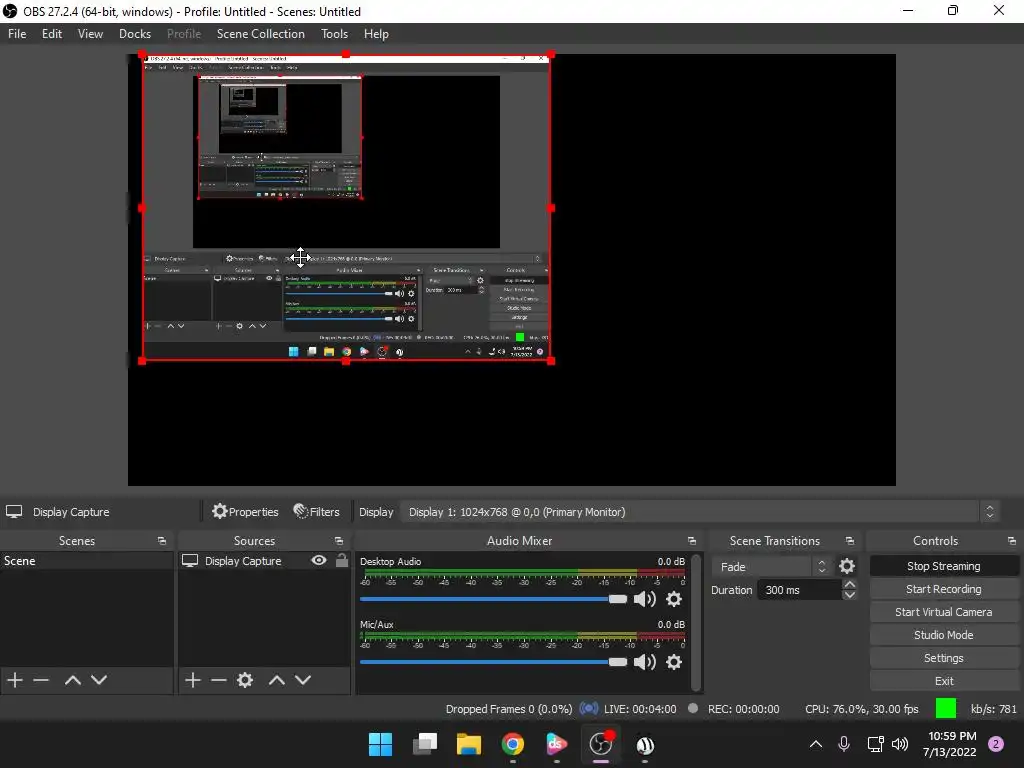Launch File Explorer from taskbar
Viewport: 1024px width, 768px height.
[469, 744]
